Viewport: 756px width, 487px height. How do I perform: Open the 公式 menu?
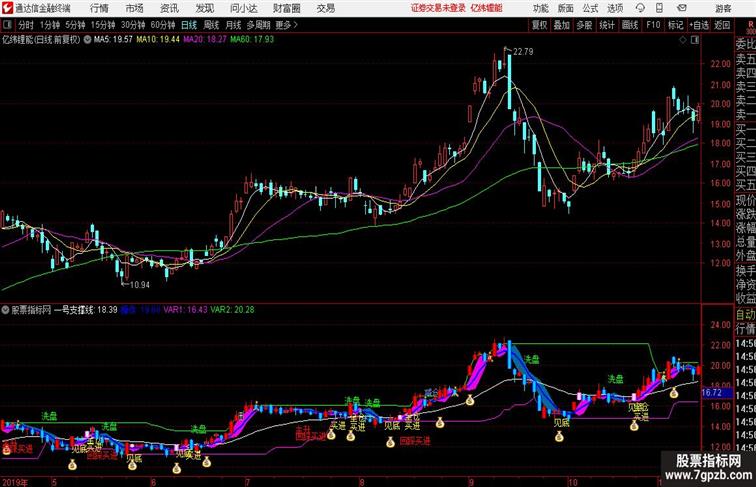click(590, 8)
